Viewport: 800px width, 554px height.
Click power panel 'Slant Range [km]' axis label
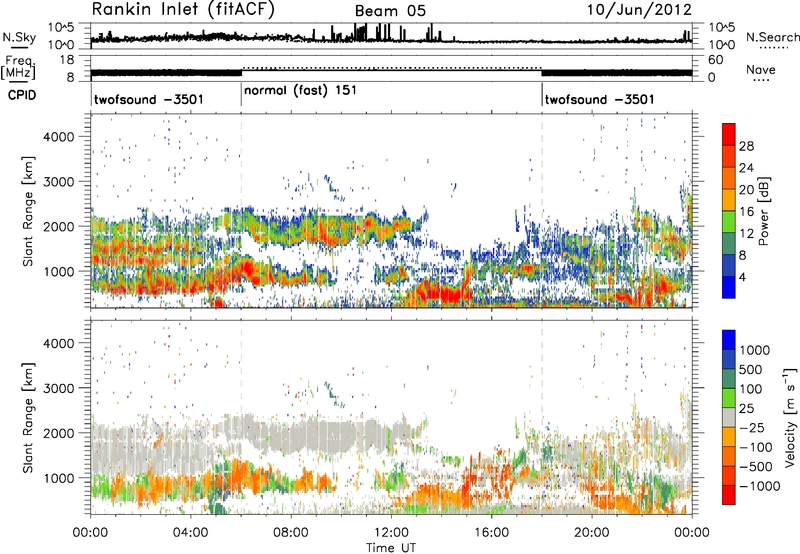[28, 211]
